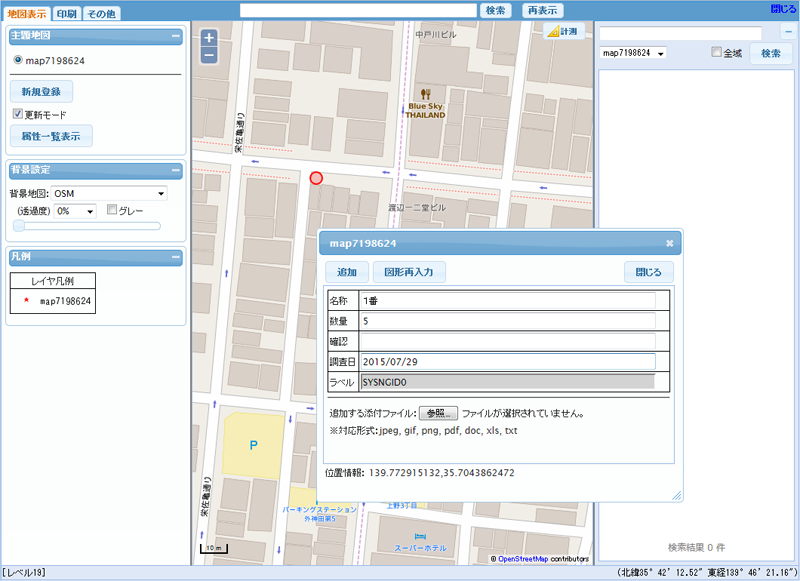
Task: Click the 中戸川ビル map label
Action: click(436, 35)
